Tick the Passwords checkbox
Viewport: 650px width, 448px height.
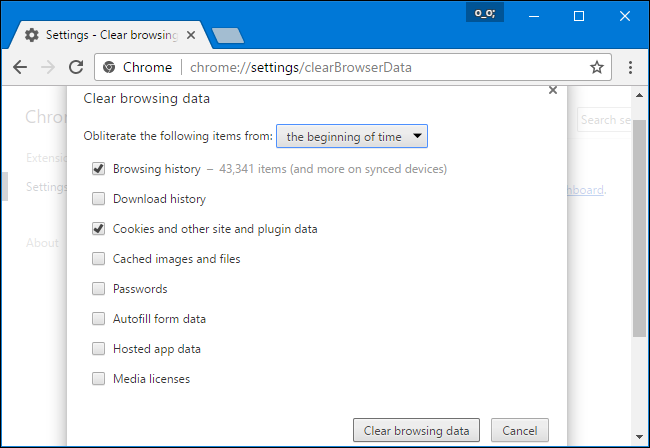pos(98,289)
